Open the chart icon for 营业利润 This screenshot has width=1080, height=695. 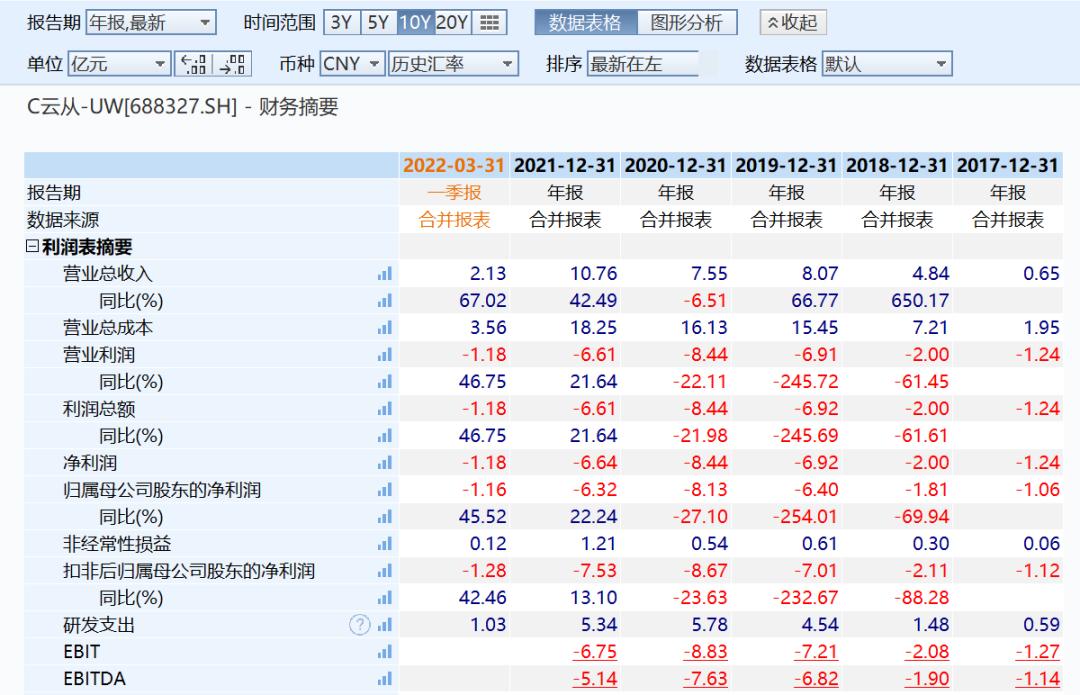click(385, 354)
